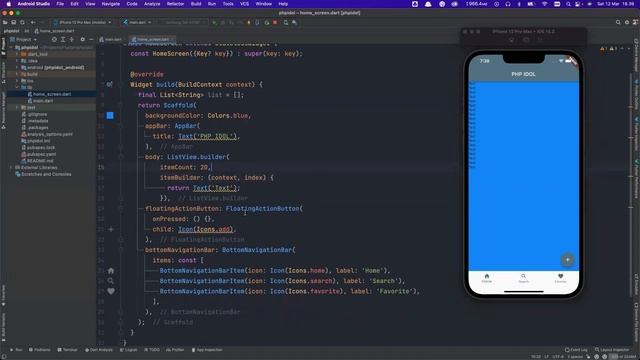Open the Event Log panel
This screenshot has width=640, height=360.
point(576,350)
